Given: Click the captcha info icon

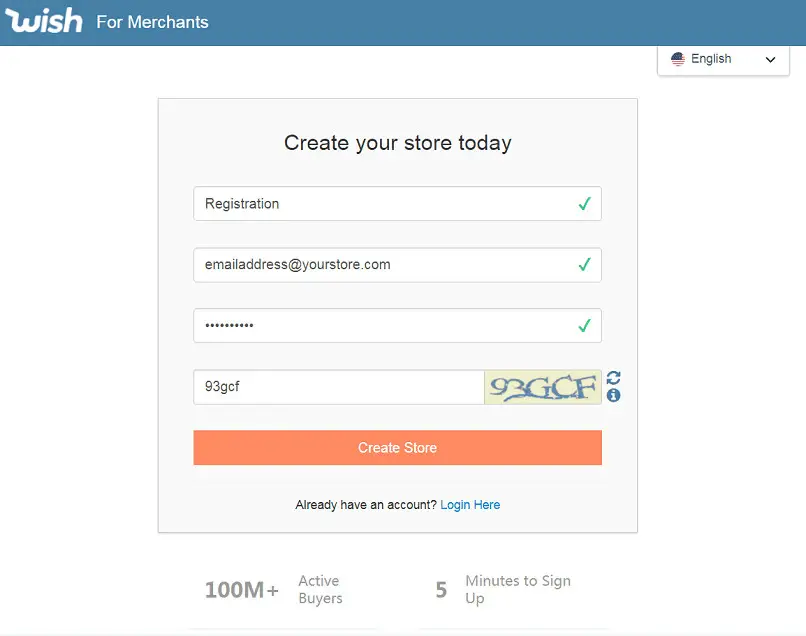Looking at the screenshot, I should click(614, 396).
